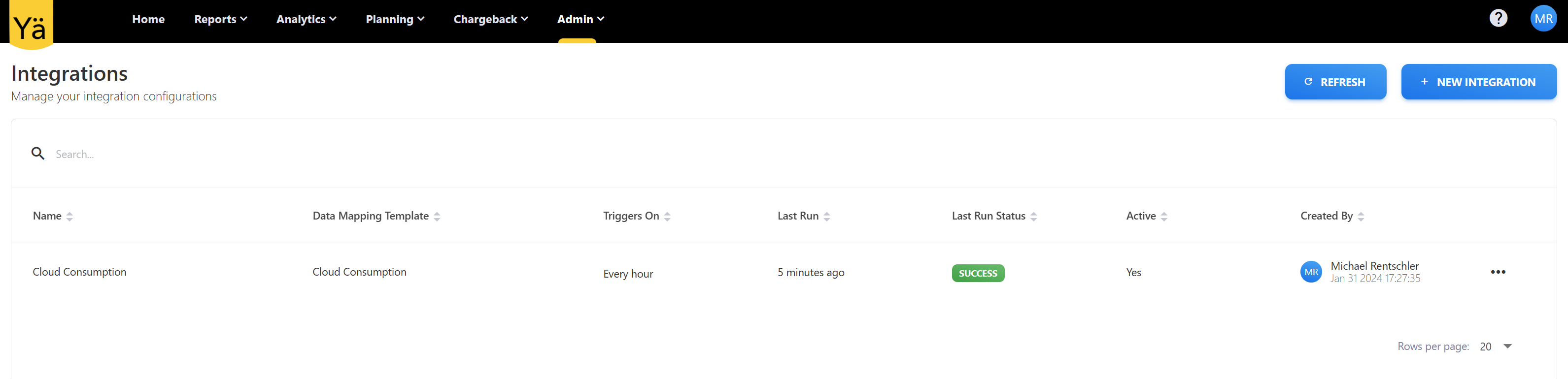Click the MR user avatar in header
Screen dimensions: 1568x379
(x=1543, y=19)
